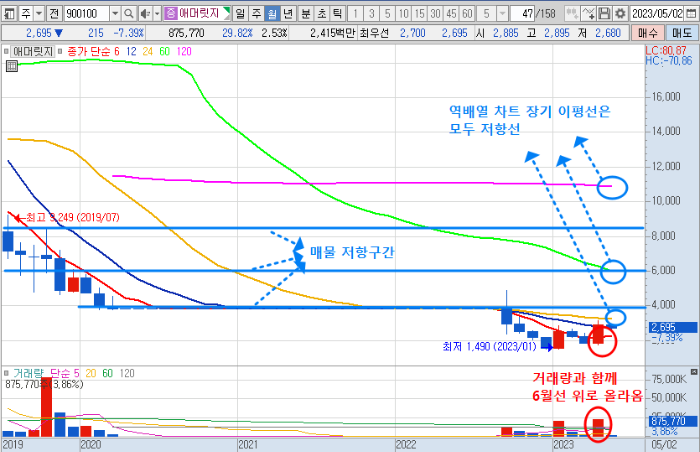The image size is (700, 452).
Task: Save chart with the floppy disk icon
Action: pyautogui.click(x=604, y=13)
